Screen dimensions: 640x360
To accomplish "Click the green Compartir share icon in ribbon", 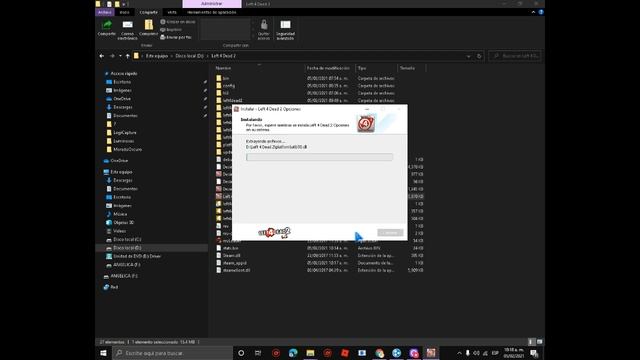I will [107, 25].
